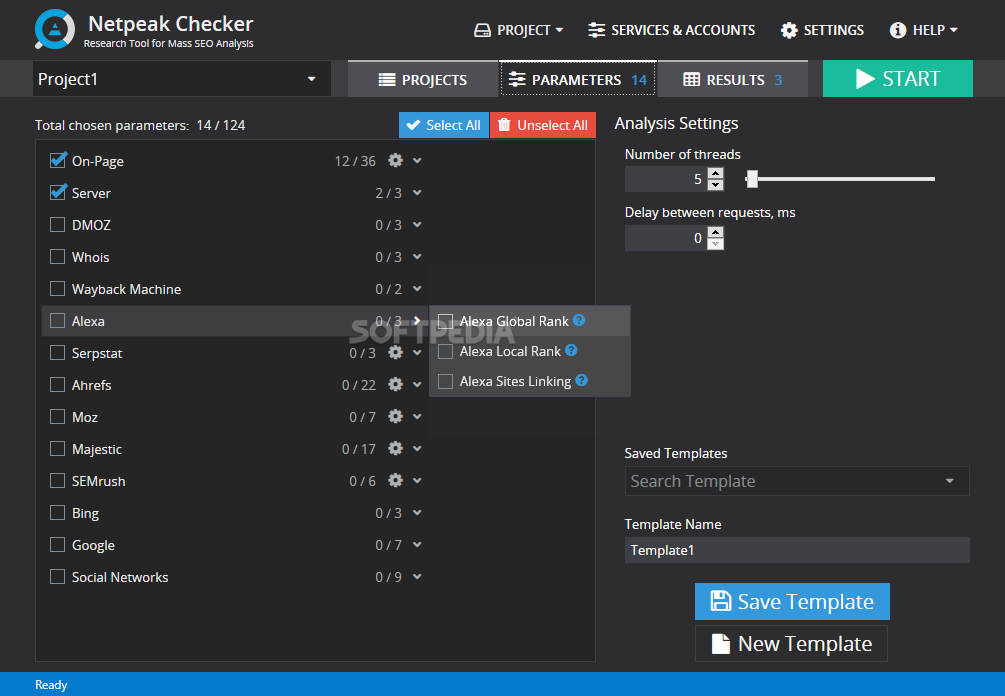Viewport: 1005px width, 696px height.
Task: Show help for Alexa Global Rank
Action: click(579, 320)
